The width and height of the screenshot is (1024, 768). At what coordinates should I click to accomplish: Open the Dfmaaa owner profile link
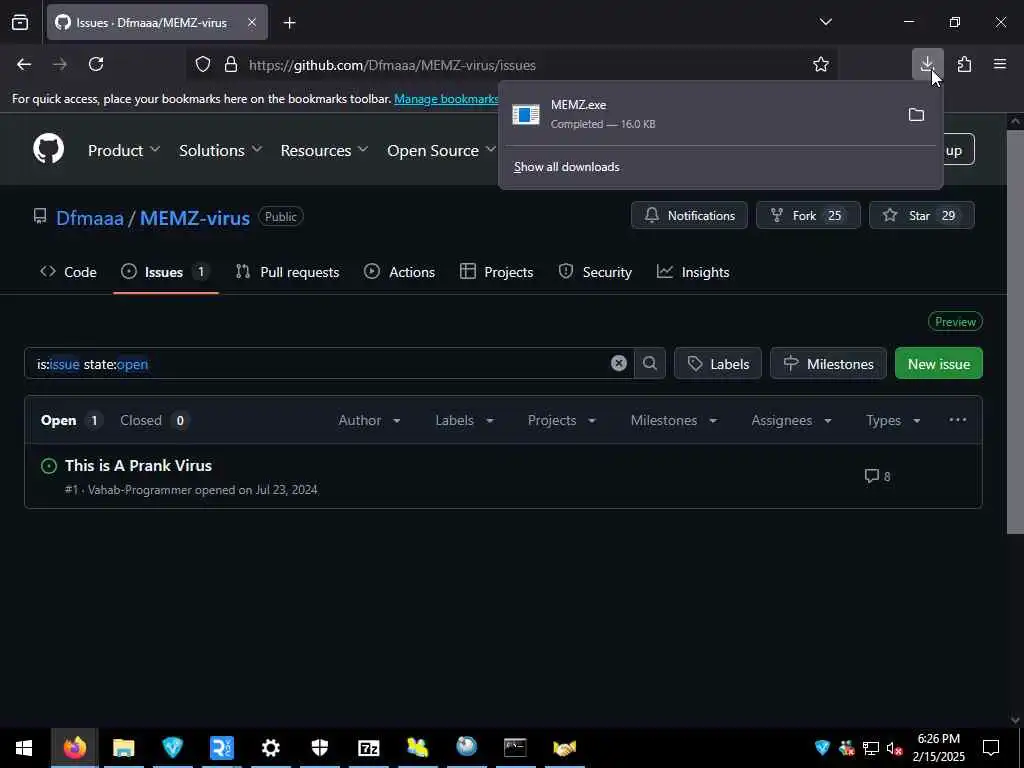pos(89,217)
